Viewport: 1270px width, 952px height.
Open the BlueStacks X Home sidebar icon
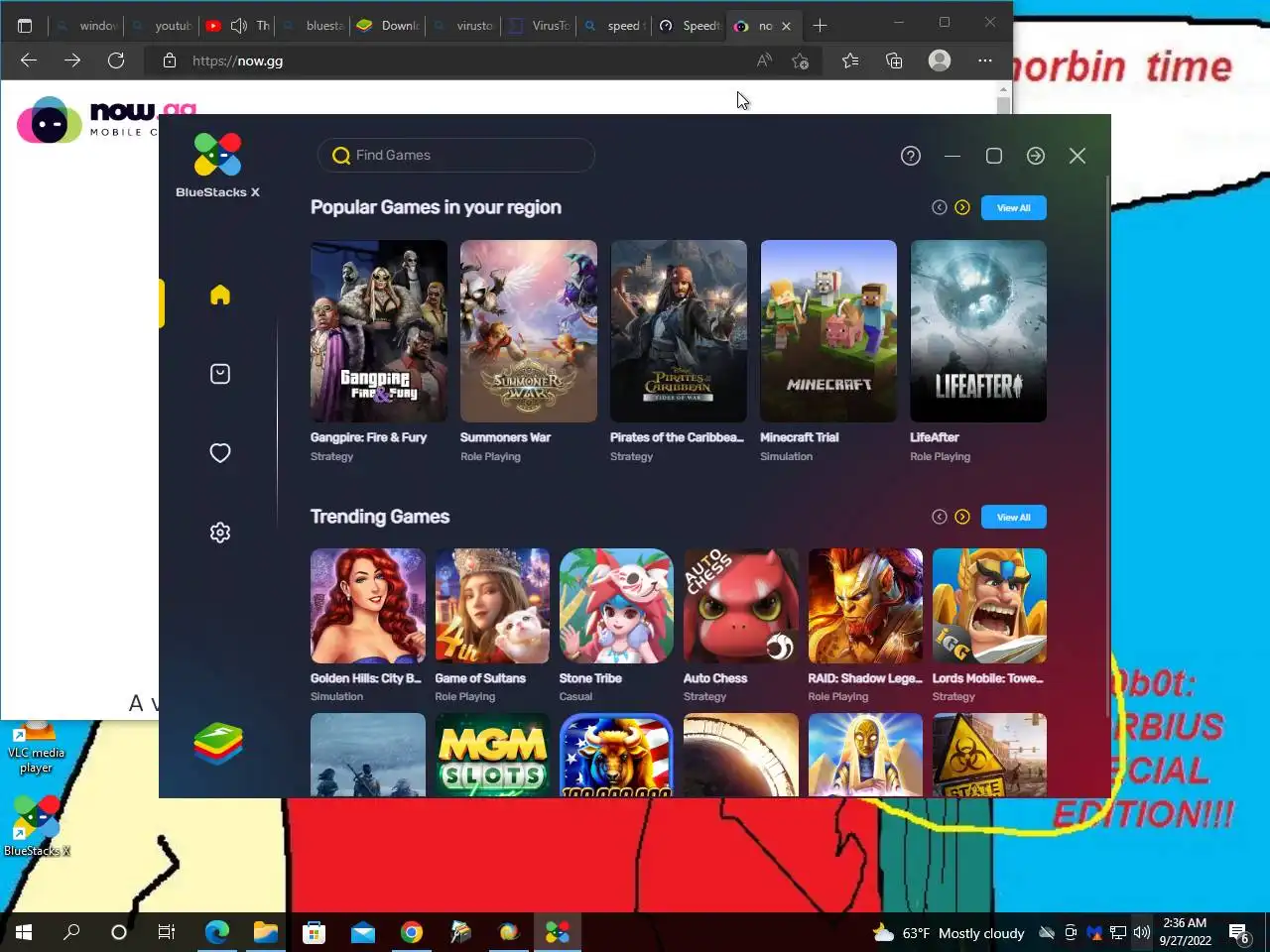pos(220,295)
